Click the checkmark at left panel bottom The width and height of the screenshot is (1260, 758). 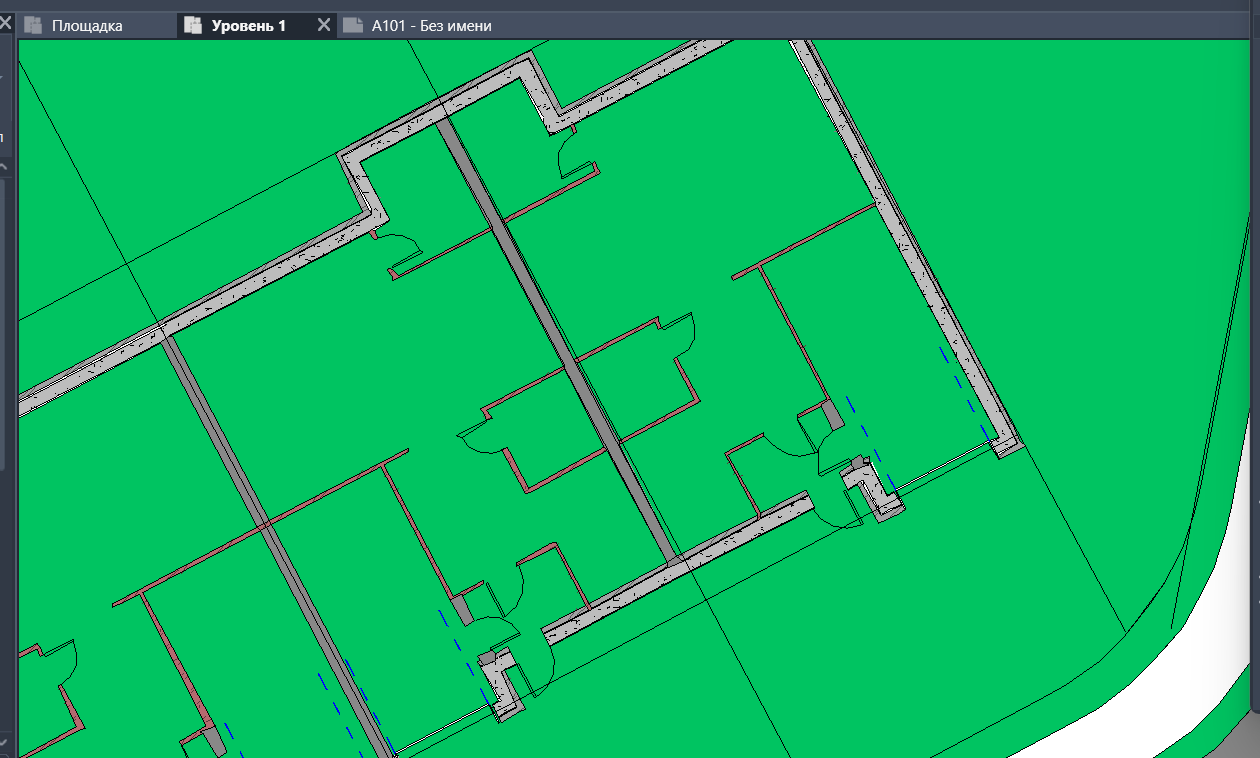pyautogui.click(x=3, y=742)
